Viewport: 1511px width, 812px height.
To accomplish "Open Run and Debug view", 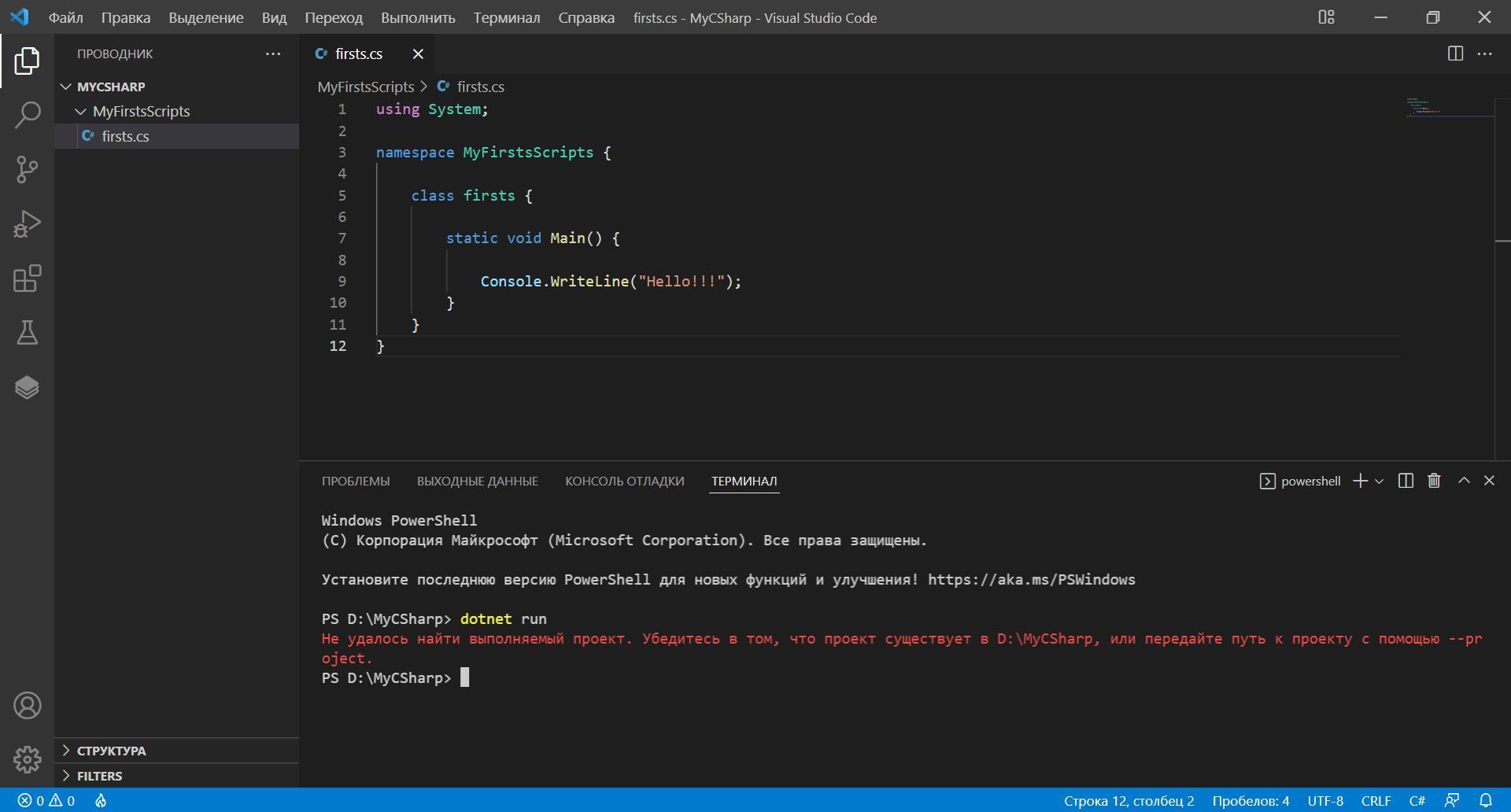I will 27,224.
